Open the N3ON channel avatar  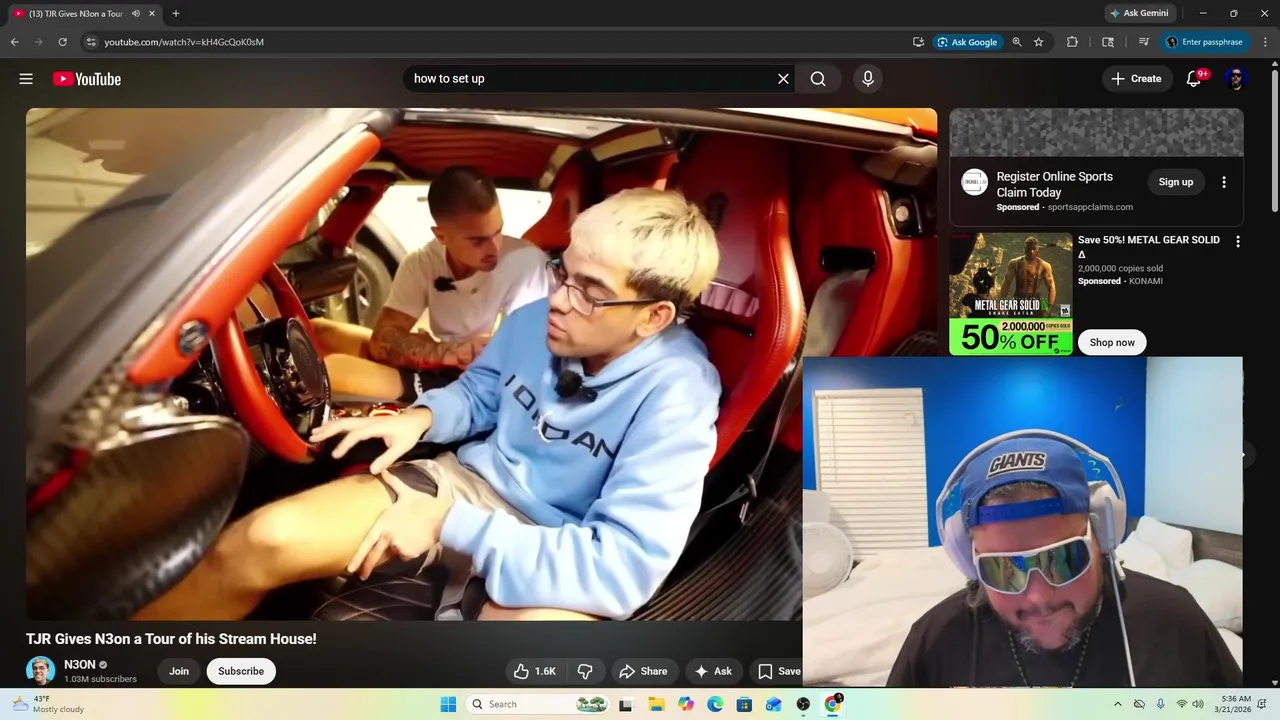coord(40,671)
